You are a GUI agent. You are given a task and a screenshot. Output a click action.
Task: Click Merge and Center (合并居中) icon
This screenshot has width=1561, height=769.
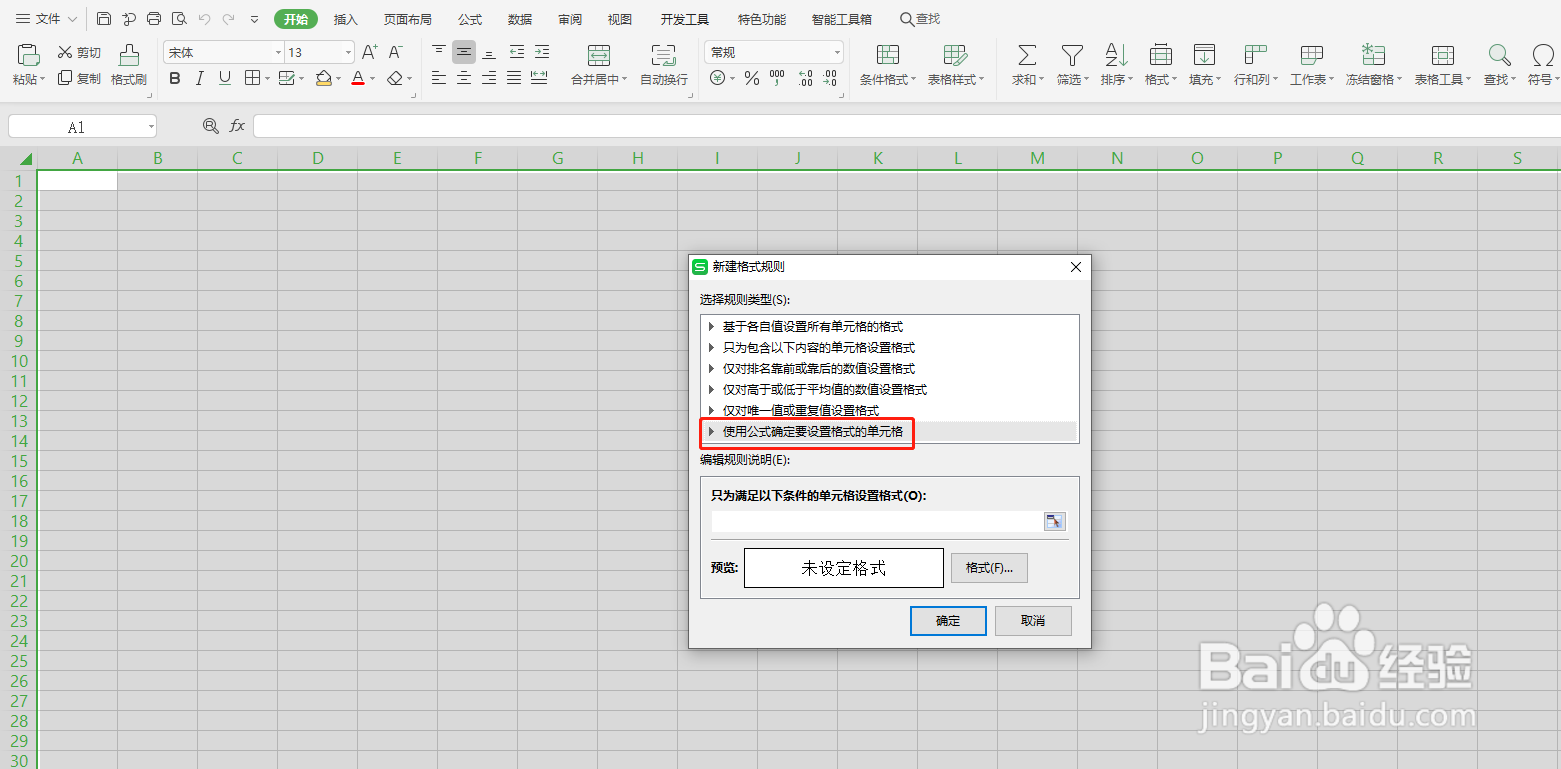coord(599,55)
